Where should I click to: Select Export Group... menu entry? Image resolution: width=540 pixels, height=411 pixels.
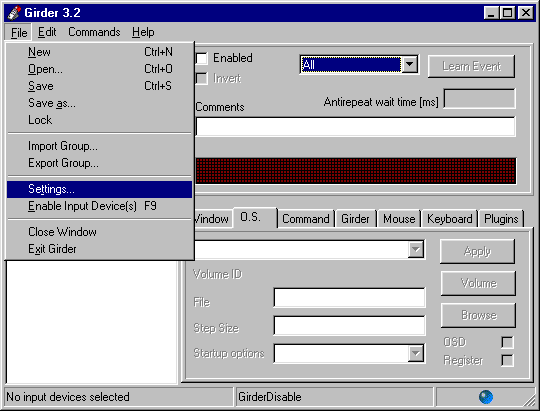[x=100, y=163]
